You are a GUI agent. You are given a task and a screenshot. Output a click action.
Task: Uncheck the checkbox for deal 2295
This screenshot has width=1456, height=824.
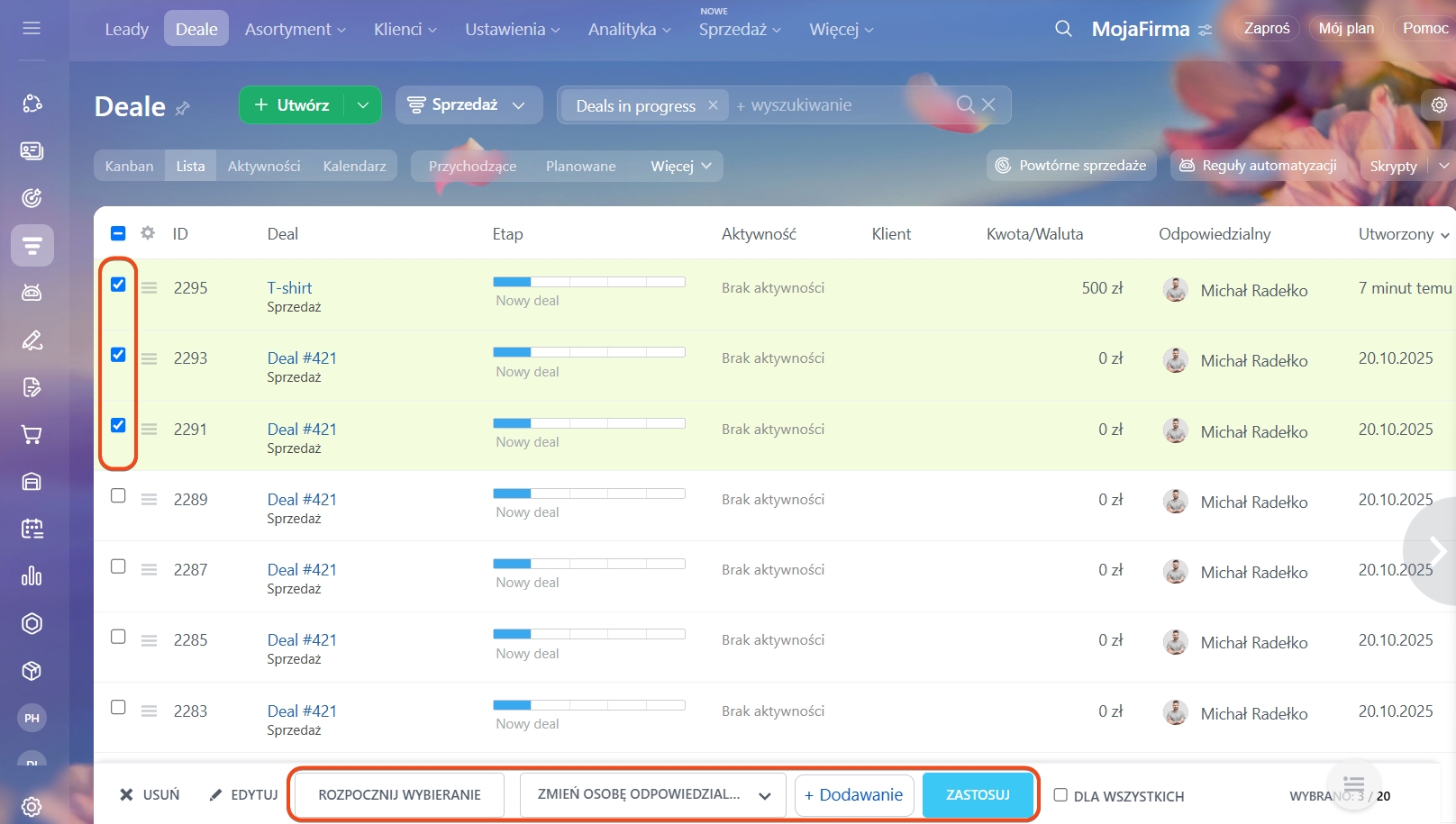click(118, 285)
